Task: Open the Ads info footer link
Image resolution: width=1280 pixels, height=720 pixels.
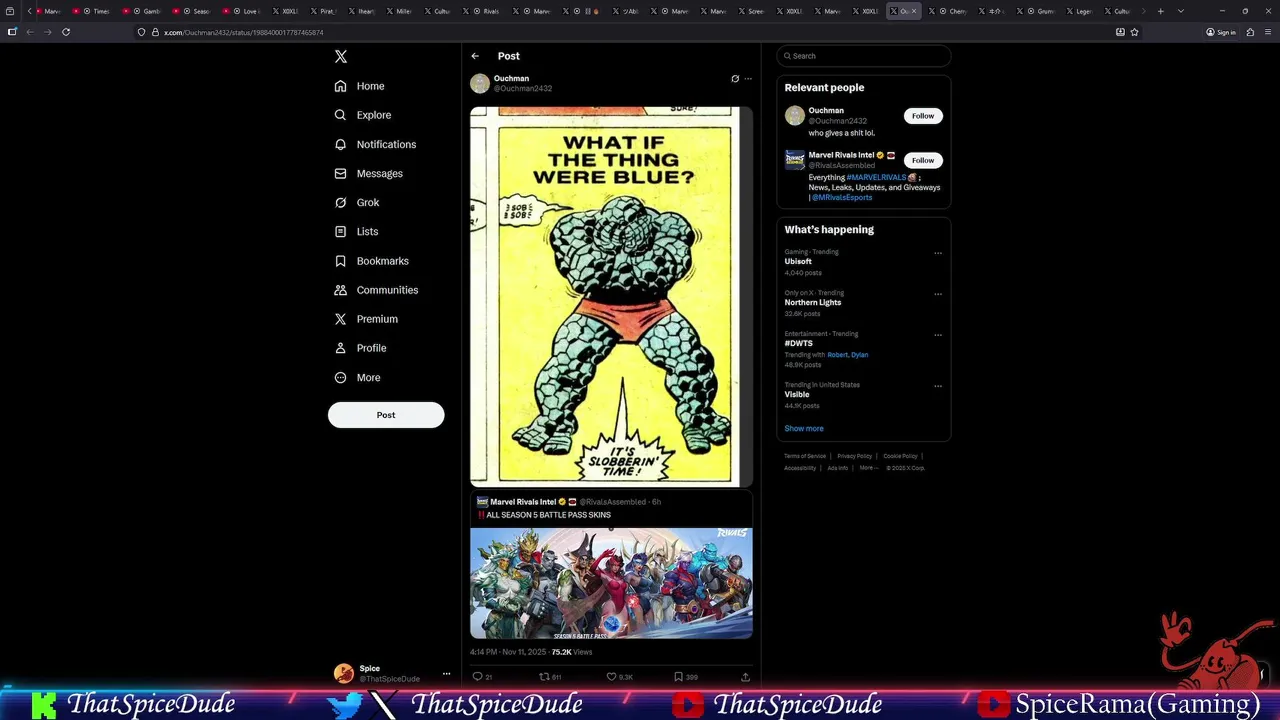Action: pos(838,468)
